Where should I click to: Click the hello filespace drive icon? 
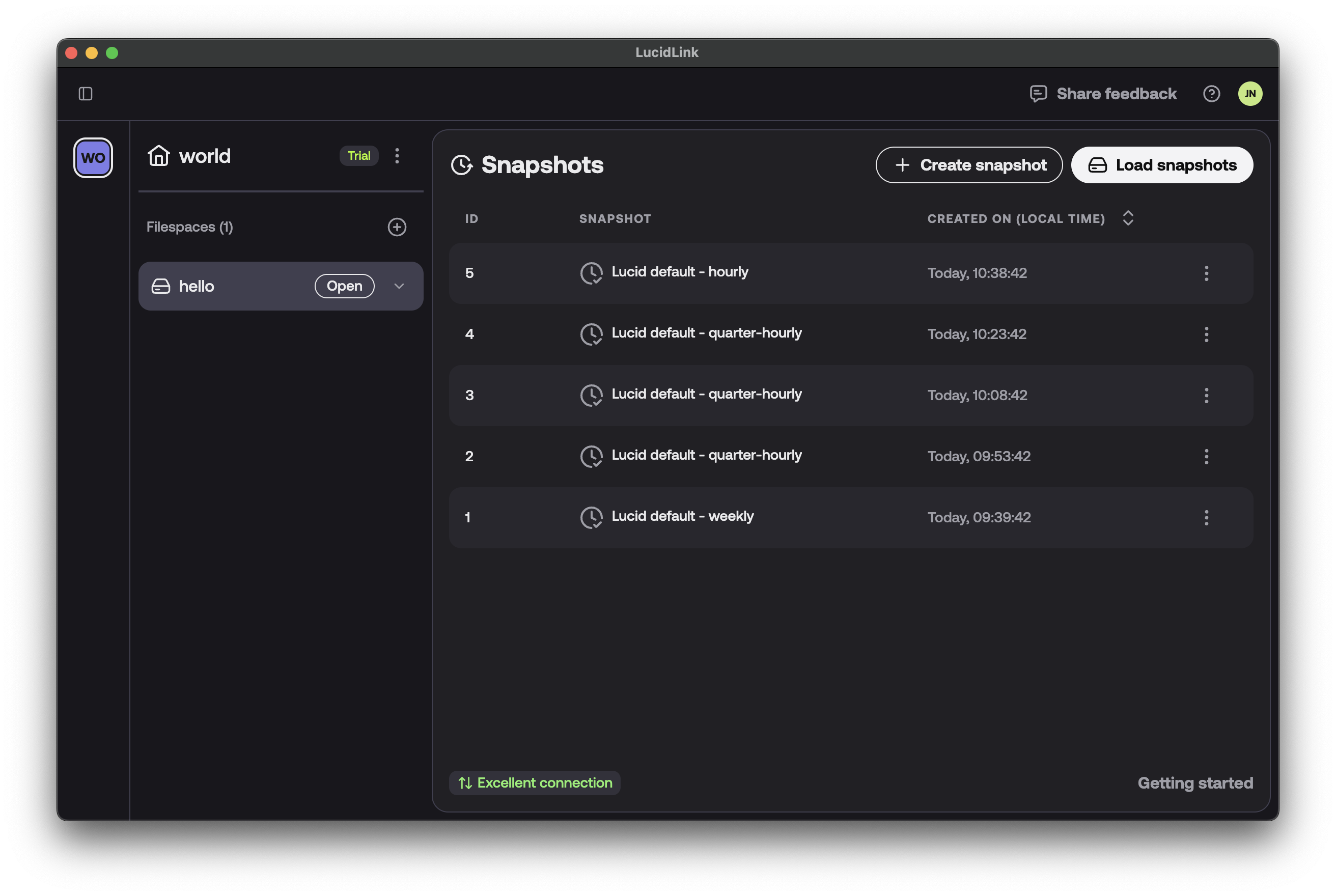[x=160, y=286]
